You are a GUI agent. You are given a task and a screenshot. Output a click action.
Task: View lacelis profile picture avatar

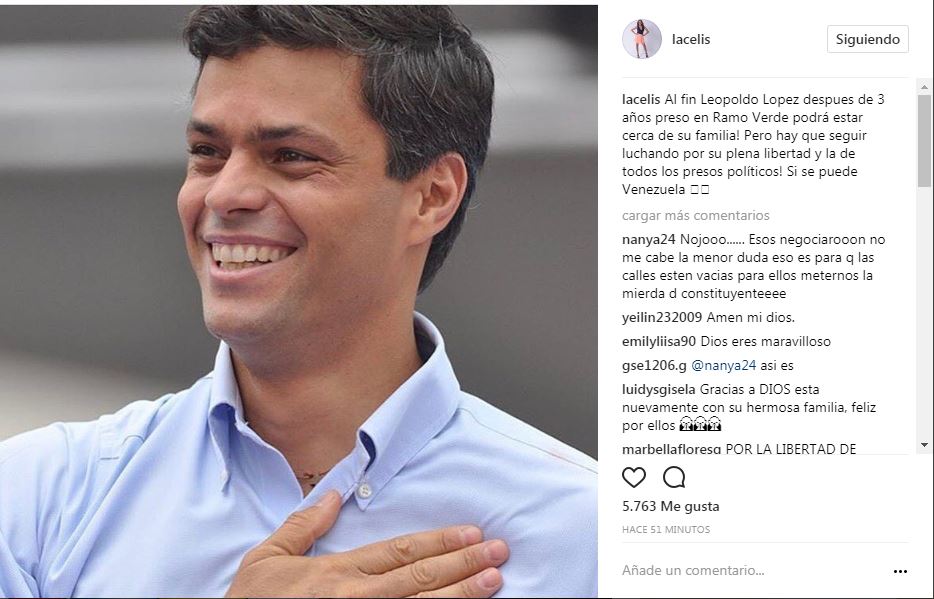coord(642,39)
